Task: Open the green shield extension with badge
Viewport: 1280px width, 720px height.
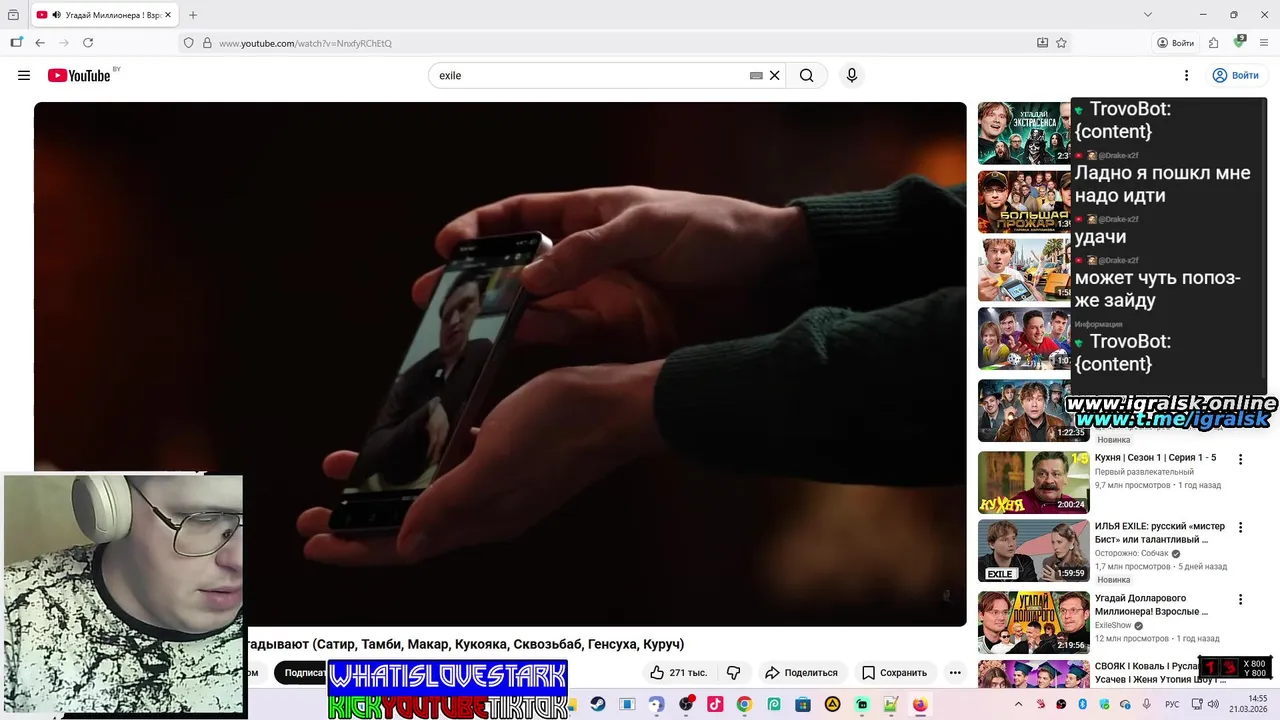Action: (1240, 42)
